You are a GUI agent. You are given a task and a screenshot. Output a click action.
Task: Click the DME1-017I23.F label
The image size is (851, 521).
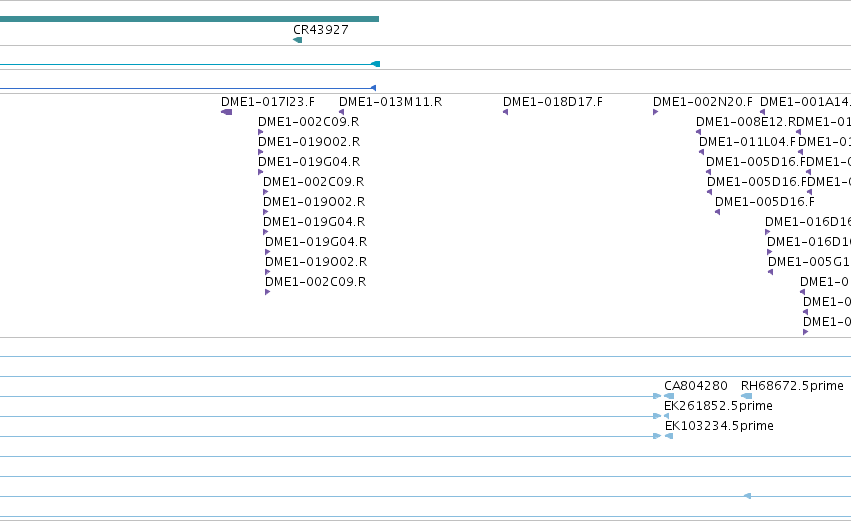[268, 102]
